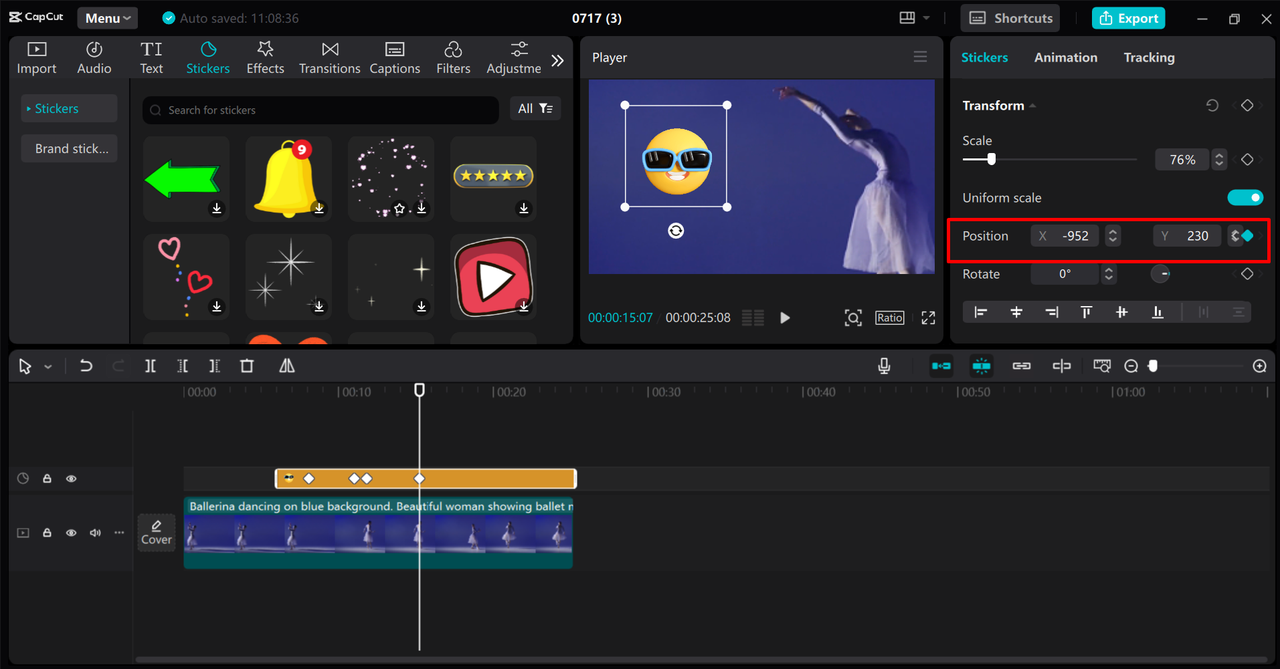
Task: Click the rotate handle below the emoji sticker
Action: click(676, 231)
